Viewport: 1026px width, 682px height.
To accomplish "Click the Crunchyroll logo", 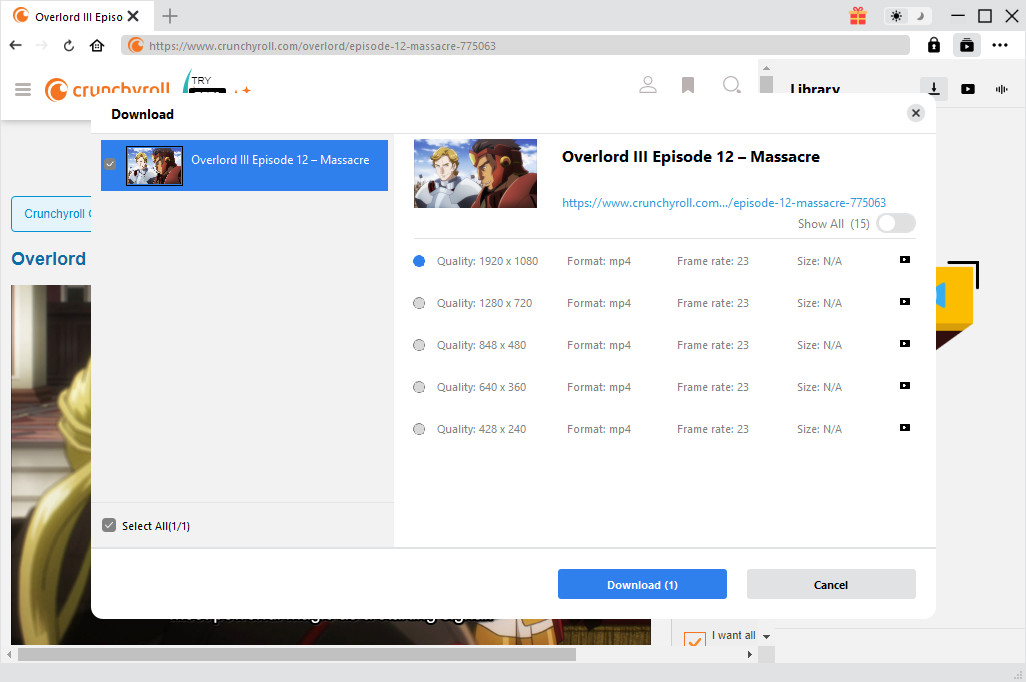I will (x=106, y=89).
